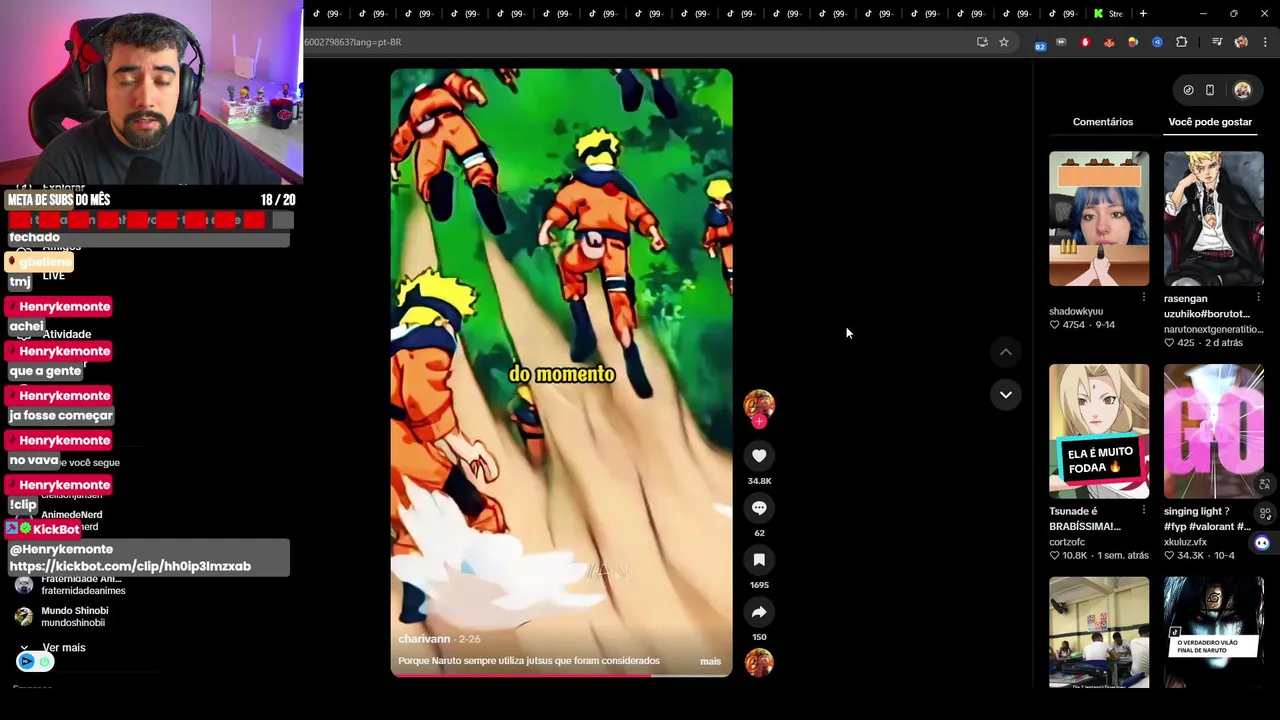Open options for the Tsunade video

click(x=1144, y=510)
